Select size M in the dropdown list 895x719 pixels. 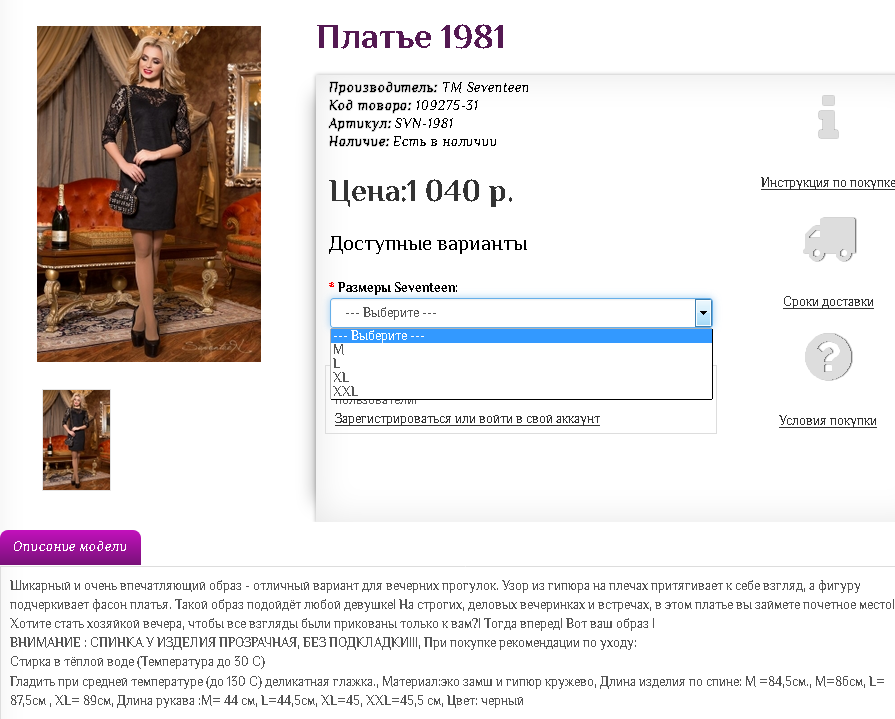point(521,350)
